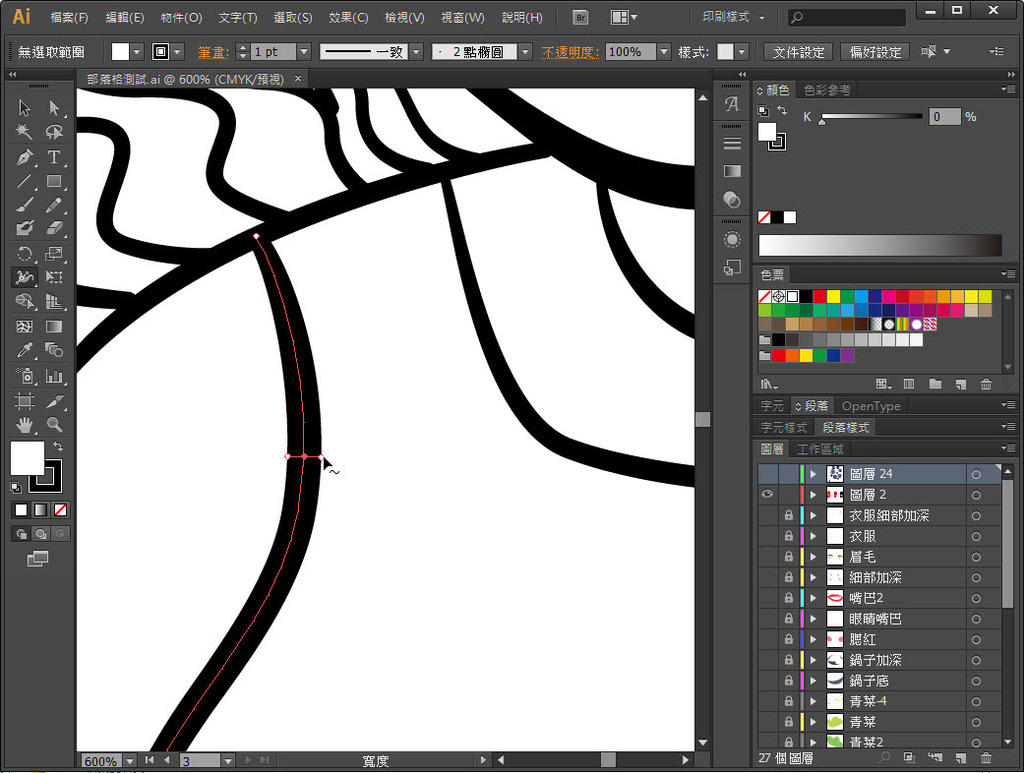
Task: Click the 文件設定 button
Action: coord(799,52)
